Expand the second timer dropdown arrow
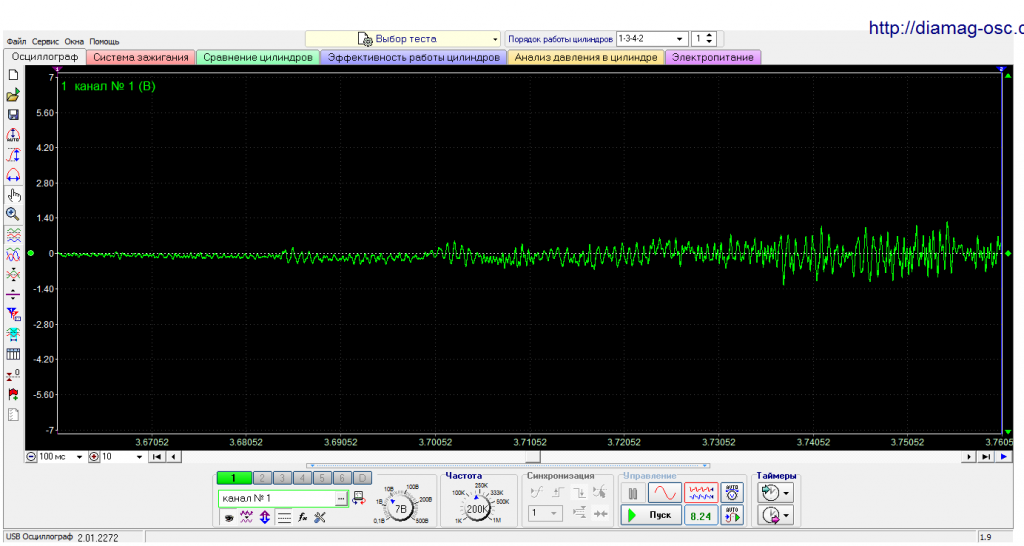This screenshot has height=546, width=1024. pyautogui.click(x=786, y=515)
